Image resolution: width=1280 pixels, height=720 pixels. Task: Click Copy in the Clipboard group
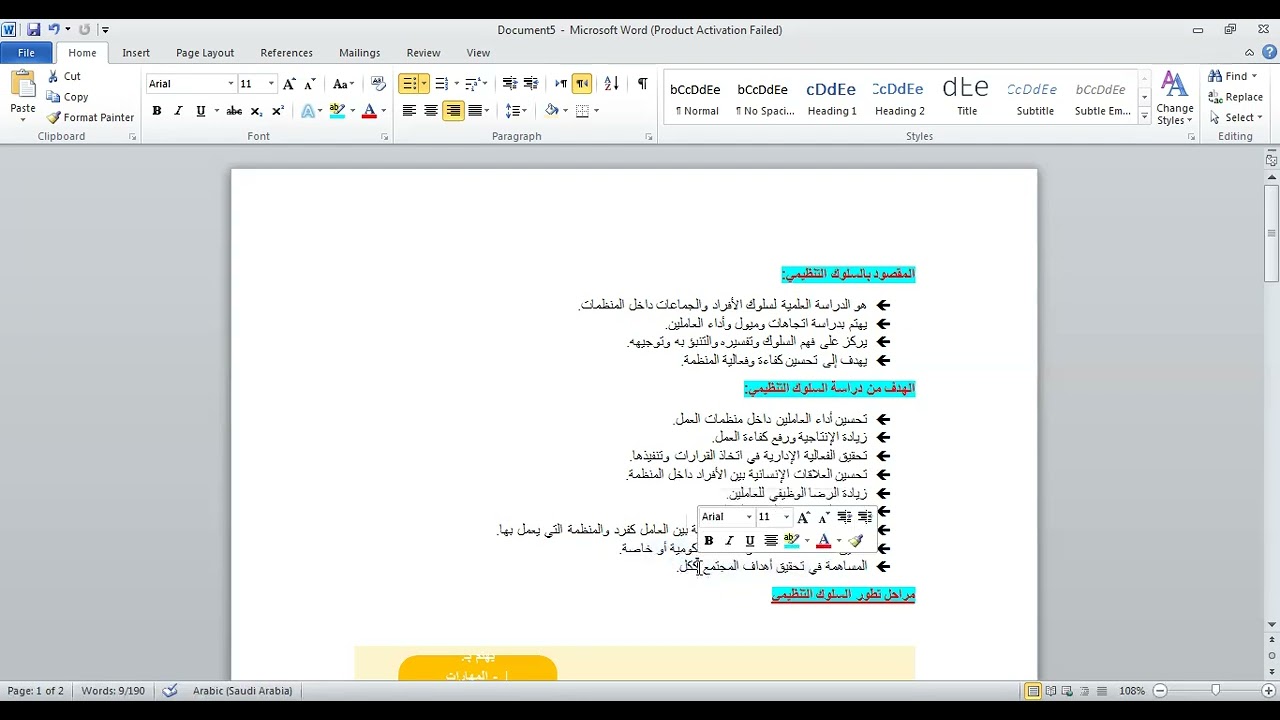coord(66,97)
